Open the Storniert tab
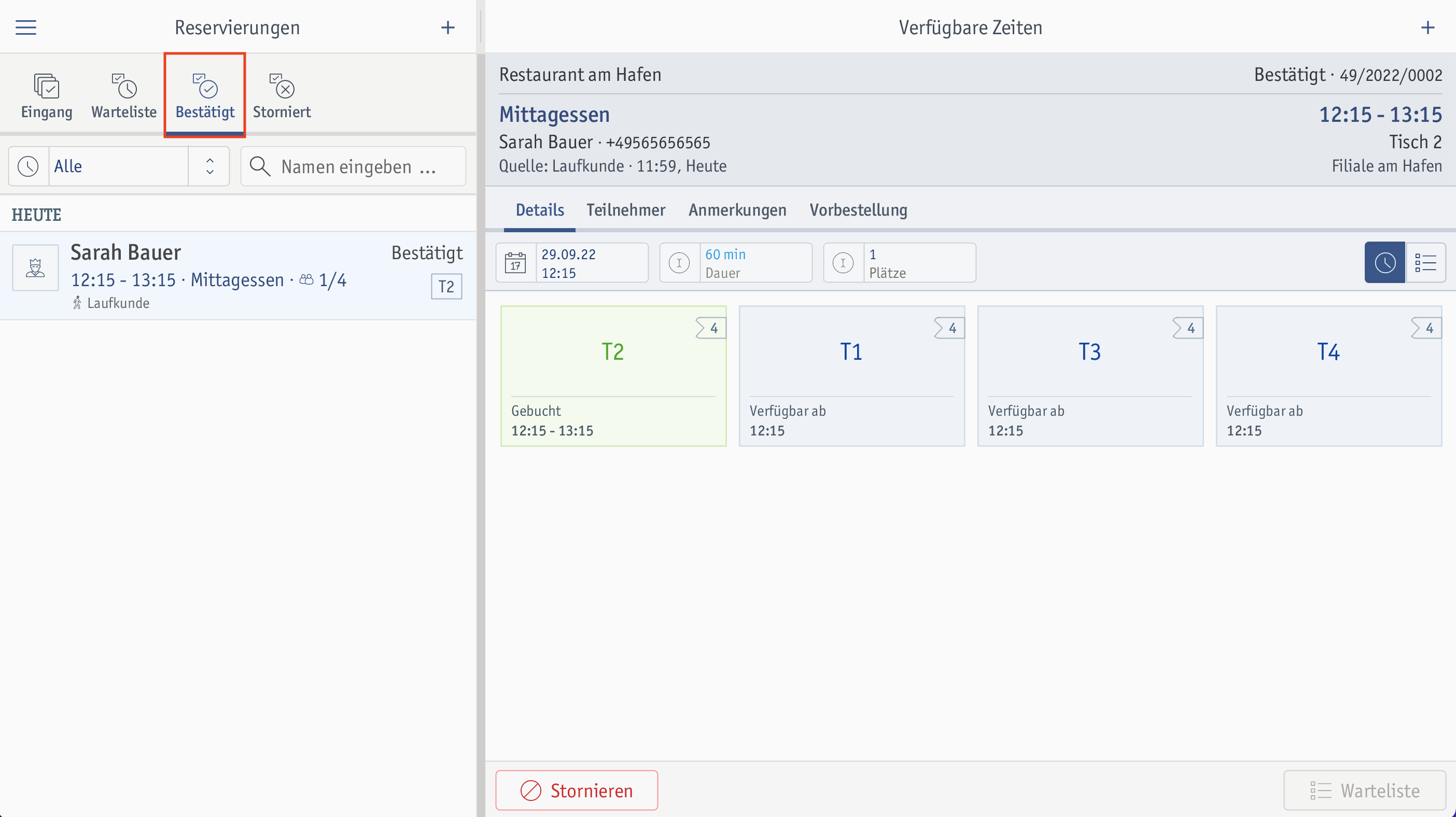 pos(282,95)
